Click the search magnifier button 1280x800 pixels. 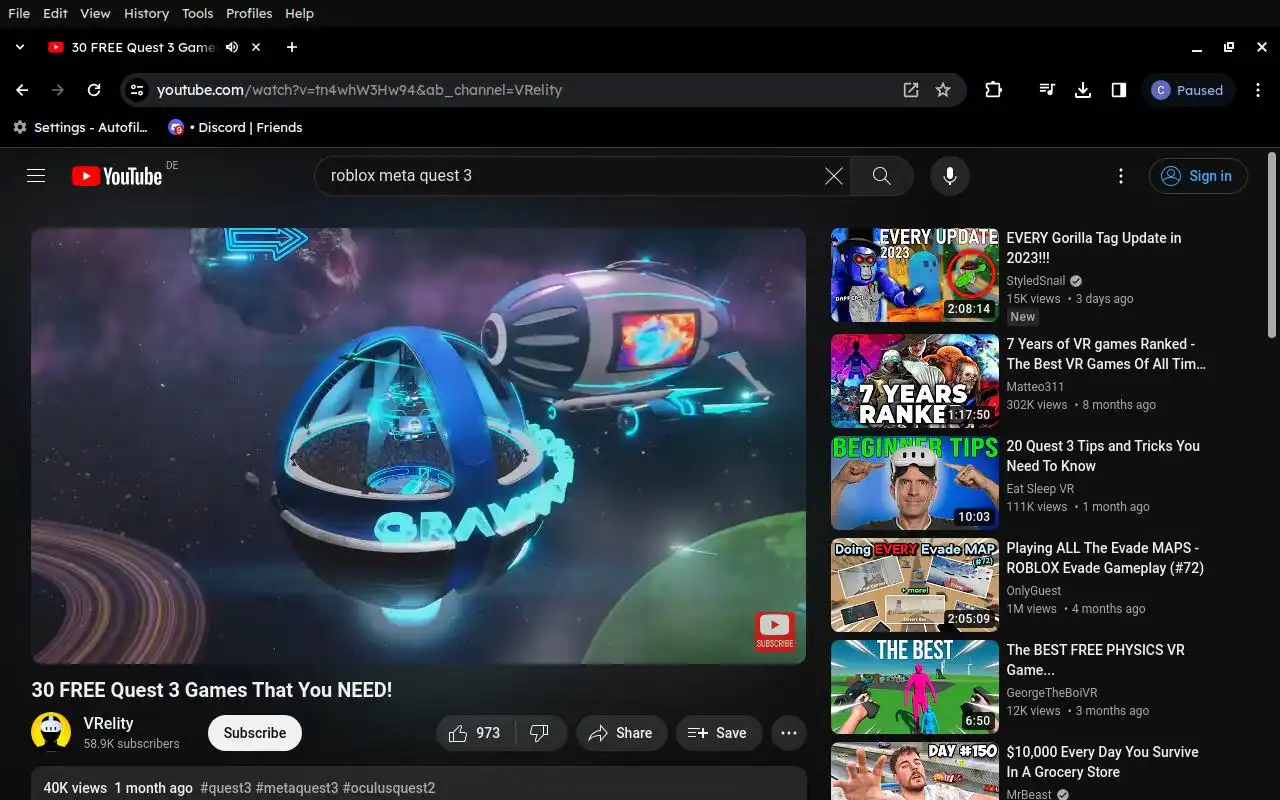tap(882, 176)
